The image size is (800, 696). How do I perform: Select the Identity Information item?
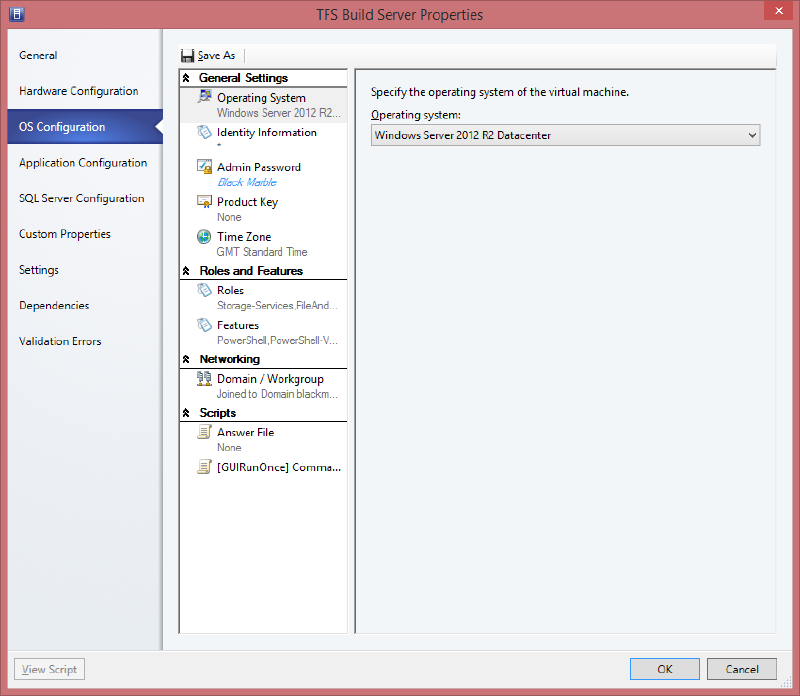tap(263, 139)
